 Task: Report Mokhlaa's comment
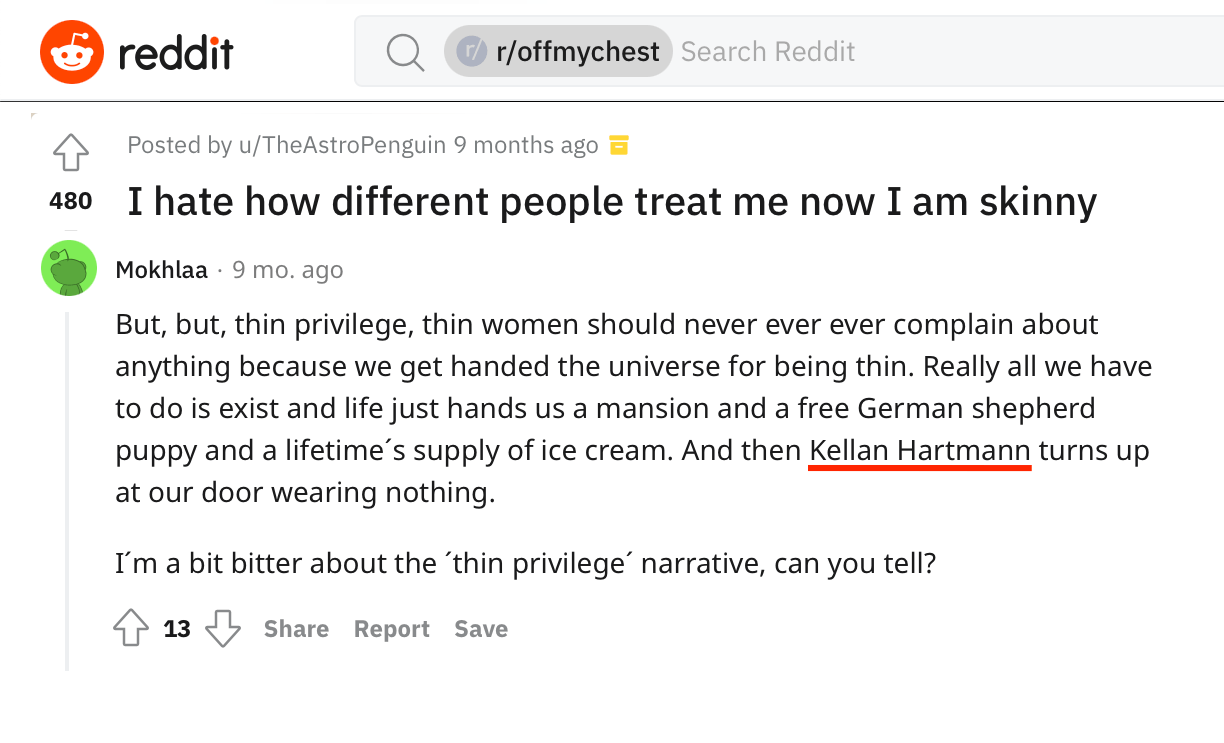[392, 629]
